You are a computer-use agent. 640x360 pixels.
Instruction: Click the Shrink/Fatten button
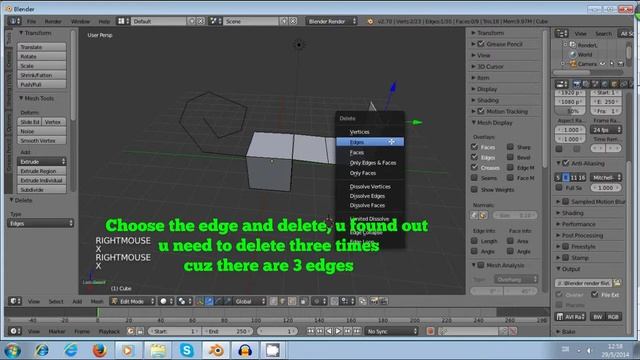tap(41, 75)
